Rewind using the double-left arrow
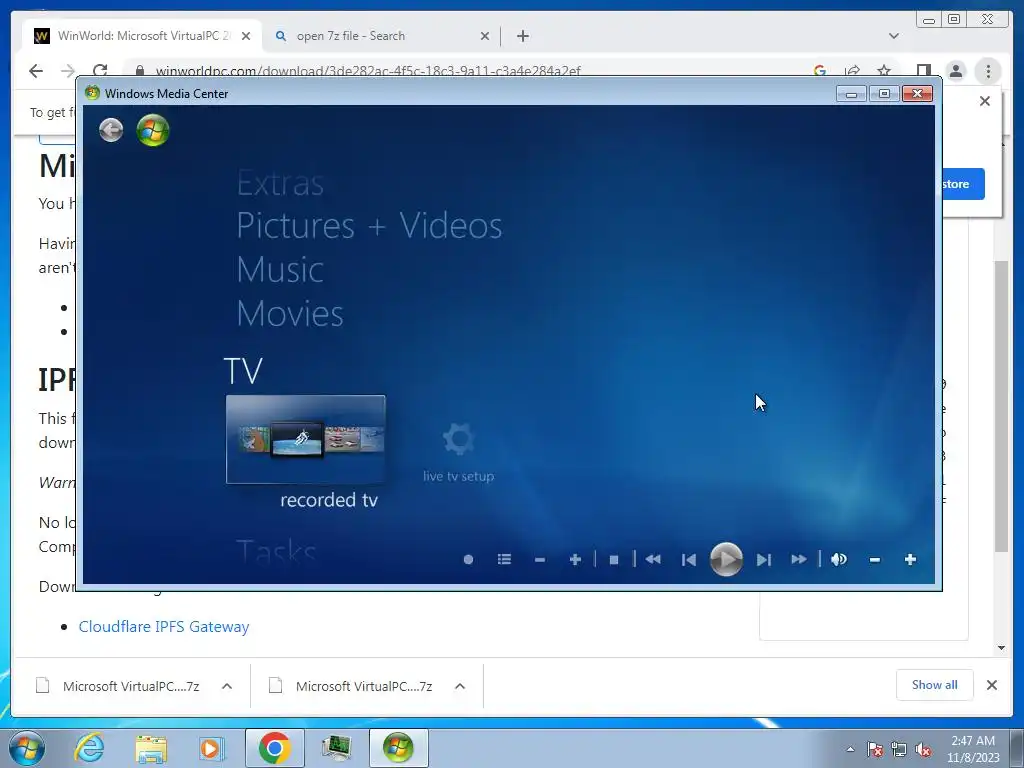 (x=653, y=560)
